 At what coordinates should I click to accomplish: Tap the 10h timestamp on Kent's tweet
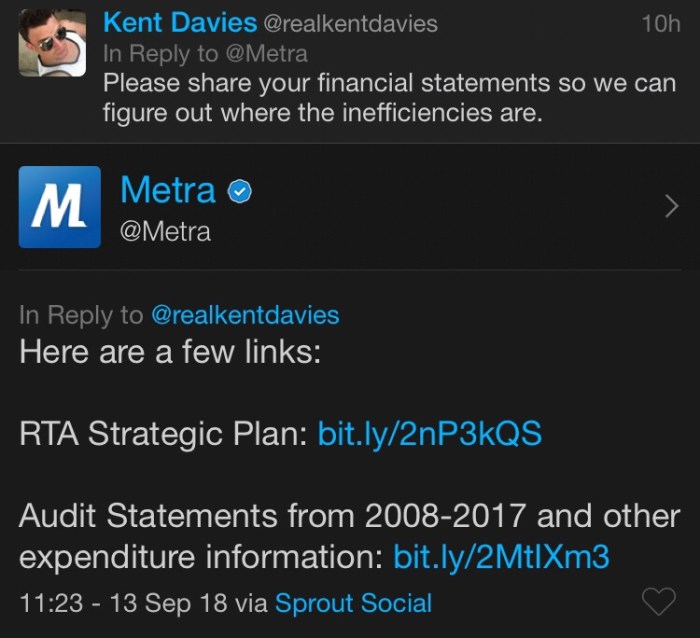point(660,24)
